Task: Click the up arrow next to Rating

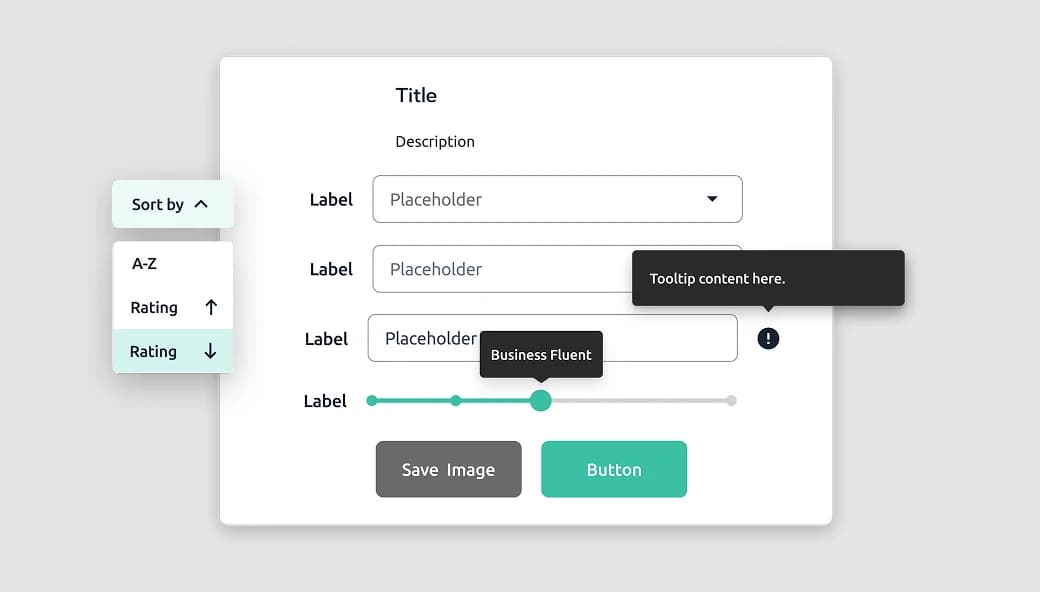Action: [x=211, y=307]
